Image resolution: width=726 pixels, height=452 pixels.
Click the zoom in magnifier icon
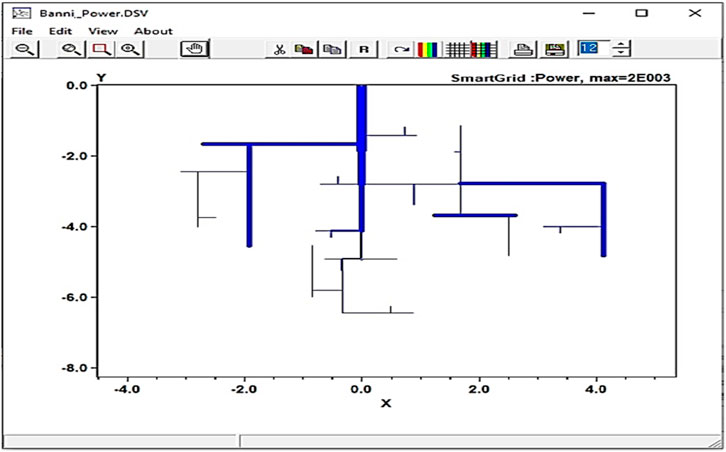[130, 49]
